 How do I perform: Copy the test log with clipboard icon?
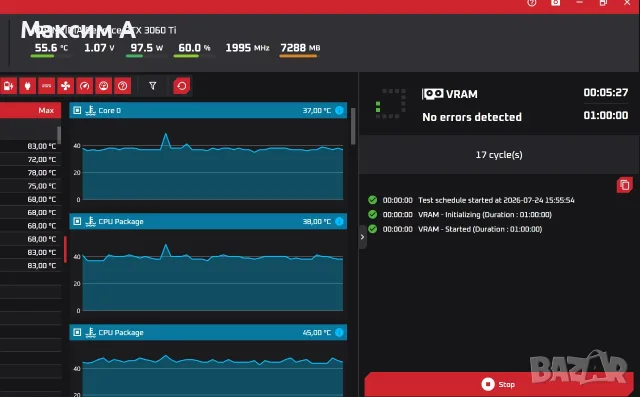624,185
